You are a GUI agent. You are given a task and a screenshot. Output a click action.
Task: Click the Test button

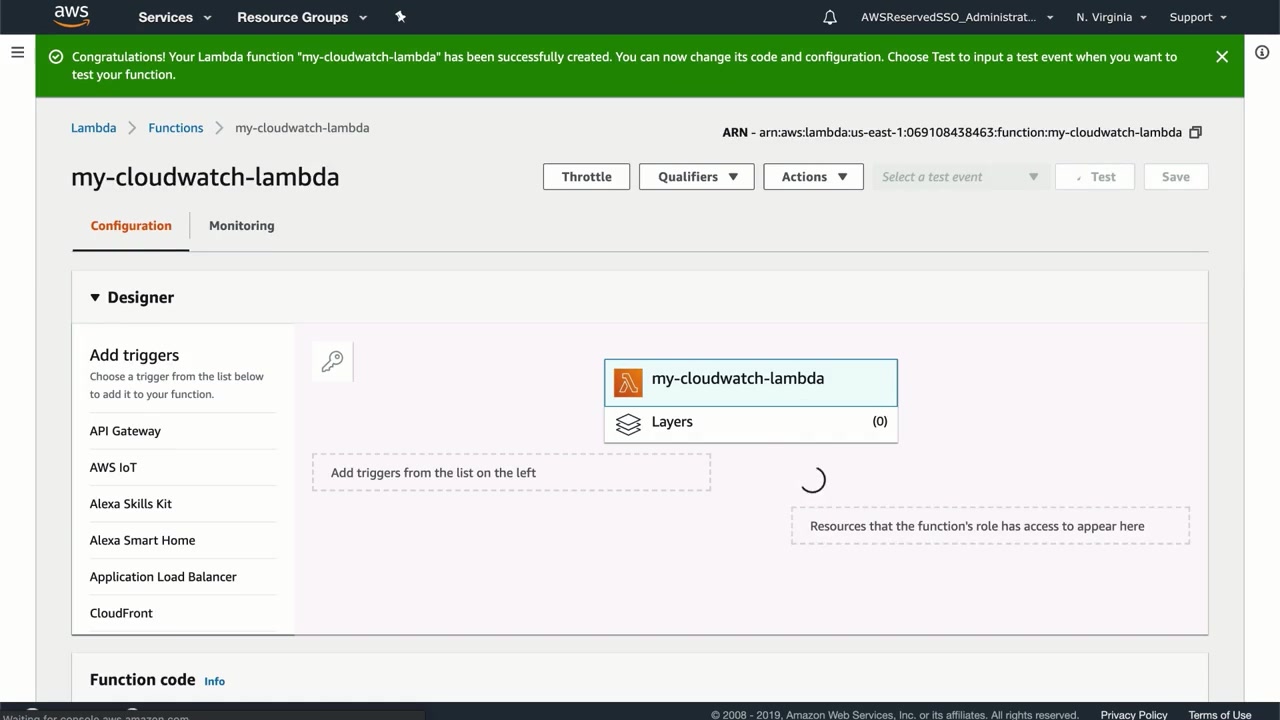[x=1094, y=177]
